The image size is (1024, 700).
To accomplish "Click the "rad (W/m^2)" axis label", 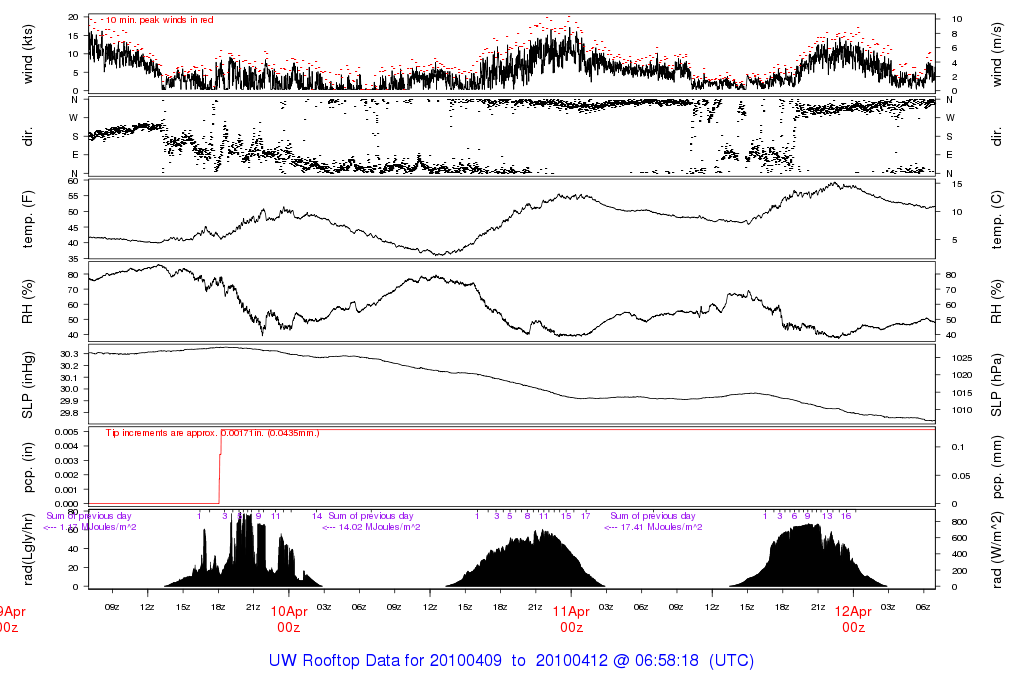I will point(997,550).
